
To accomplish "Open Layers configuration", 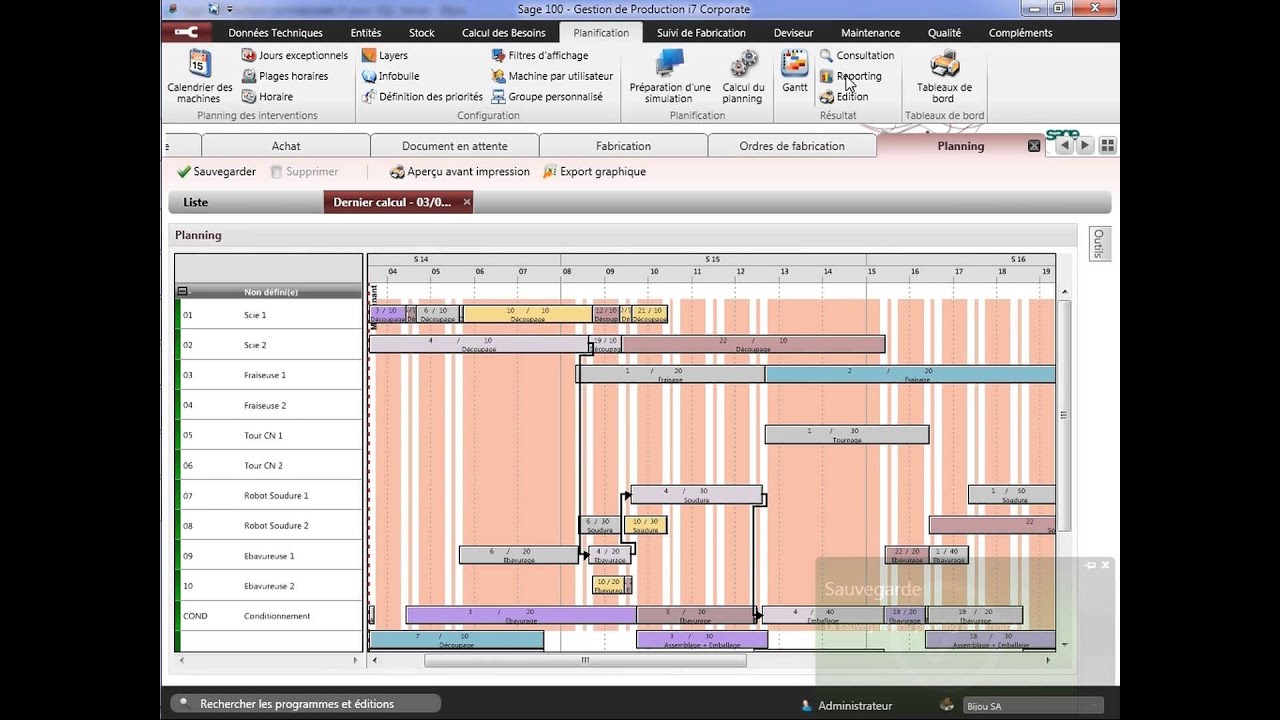I will point(385,55).
